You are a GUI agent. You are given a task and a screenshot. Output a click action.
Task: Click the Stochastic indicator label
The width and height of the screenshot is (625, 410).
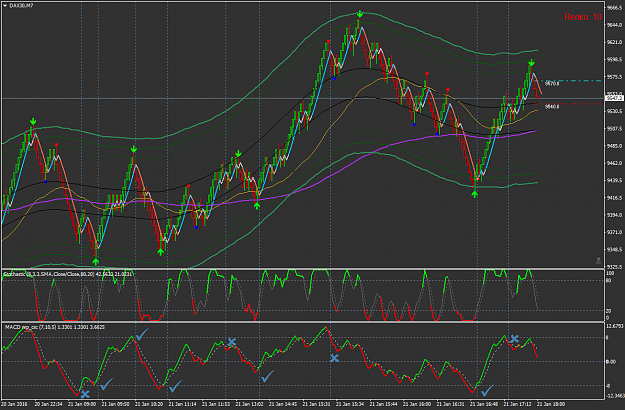click(68, 274)
